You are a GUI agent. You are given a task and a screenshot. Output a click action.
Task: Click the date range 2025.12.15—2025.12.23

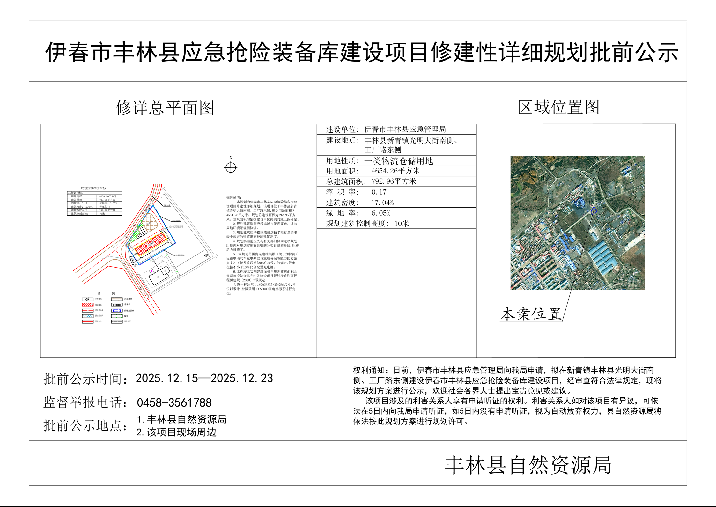204,380
